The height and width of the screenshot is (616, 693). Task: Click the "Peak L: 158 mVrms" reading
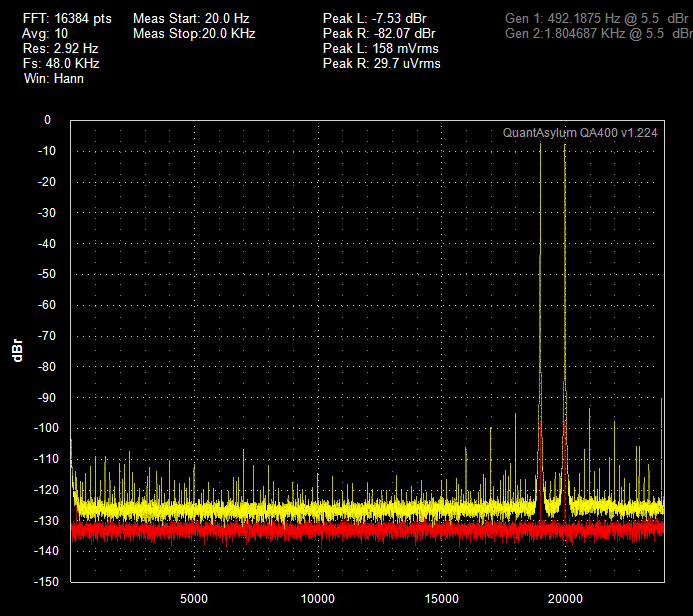(x=381, y=49)
